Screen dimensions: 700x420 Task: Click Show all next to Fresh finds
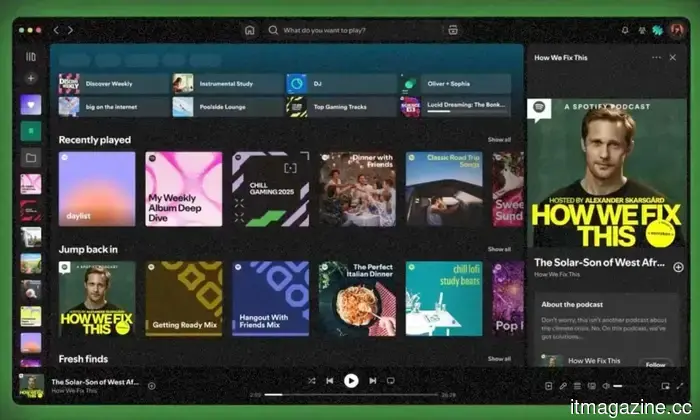(x=499, y=359)
